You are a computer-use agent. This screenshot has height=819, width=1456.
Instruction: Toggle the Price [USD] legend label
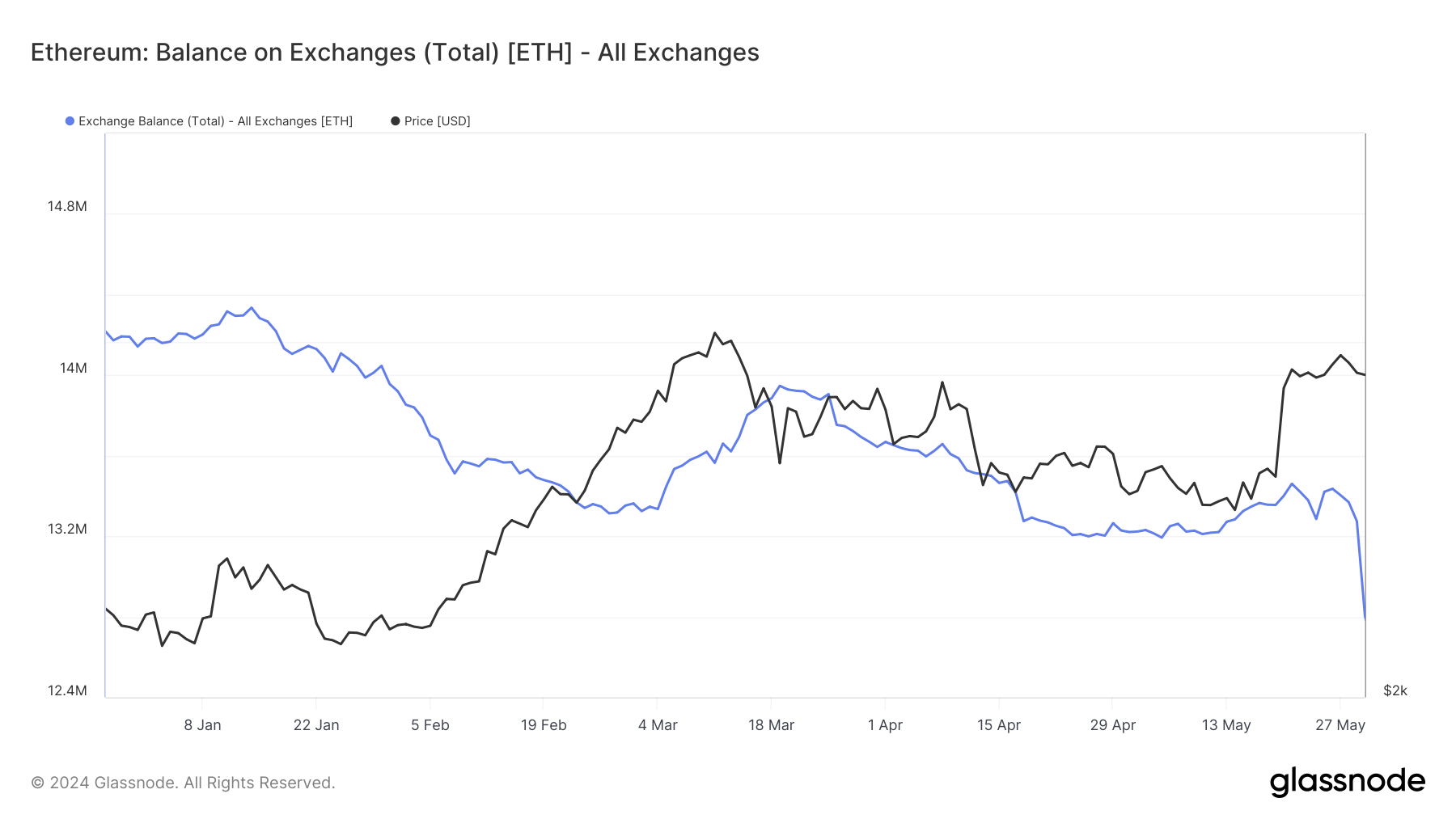pos(437,121)
